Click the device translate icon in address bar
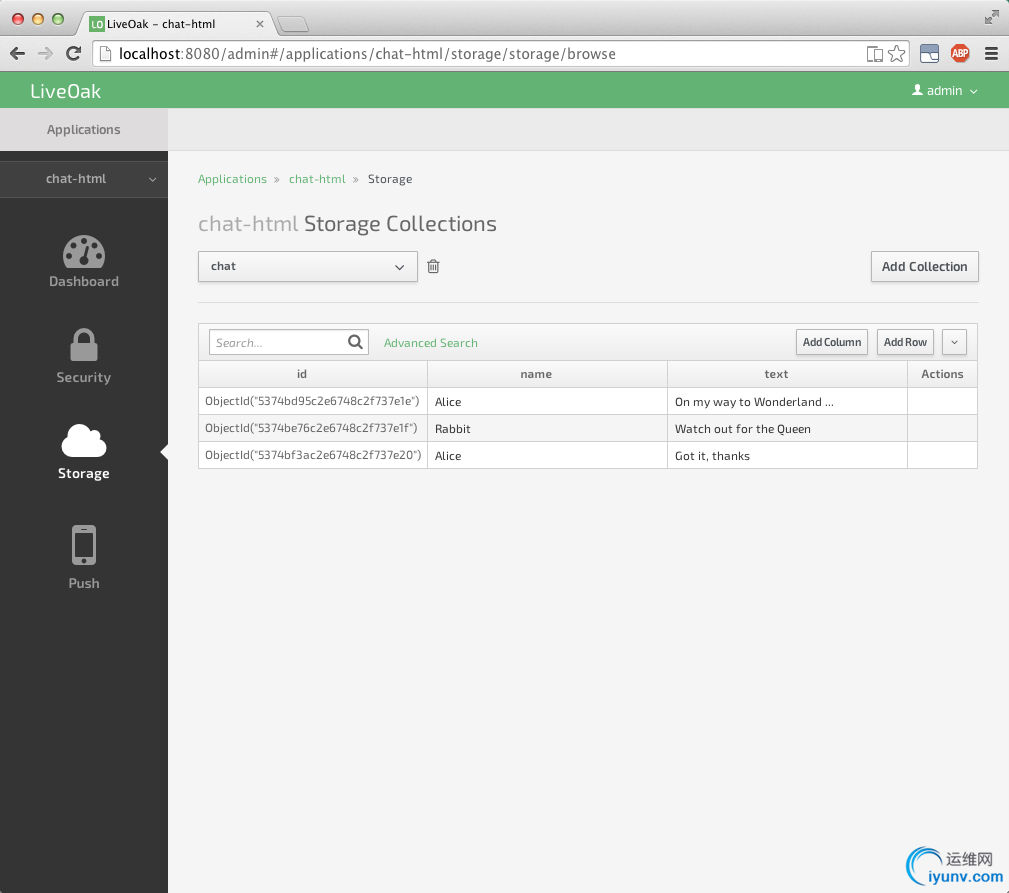This screenshot has width=1009, height=893. (x=875, y=54)
